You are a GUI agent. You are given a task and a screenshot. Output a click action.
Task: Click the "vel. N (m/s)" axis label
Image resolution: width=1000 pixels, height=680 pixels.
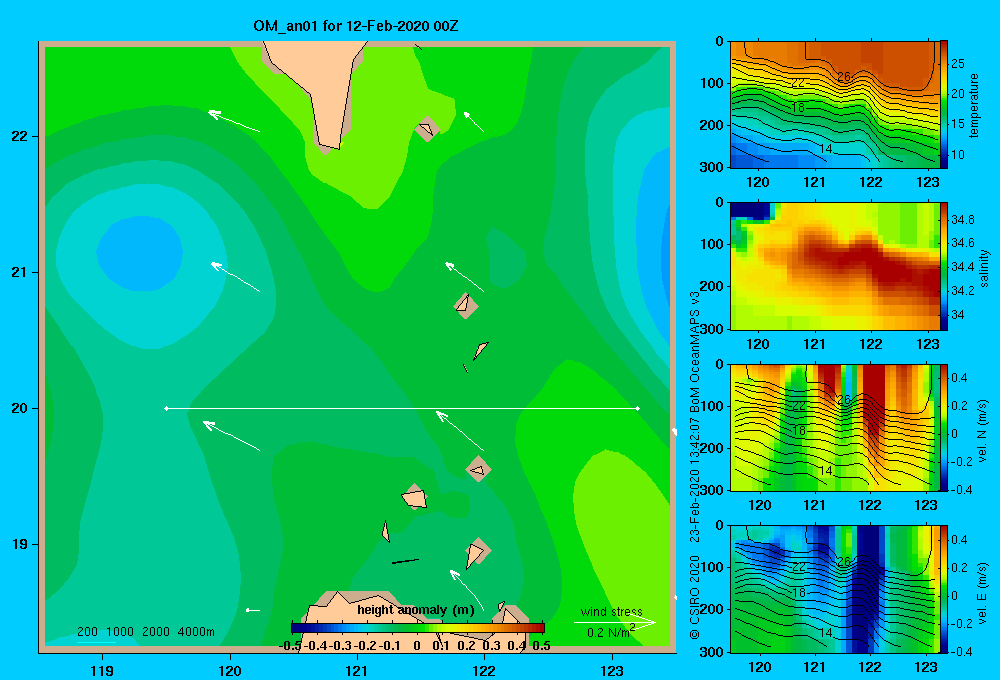click(983, 431)
